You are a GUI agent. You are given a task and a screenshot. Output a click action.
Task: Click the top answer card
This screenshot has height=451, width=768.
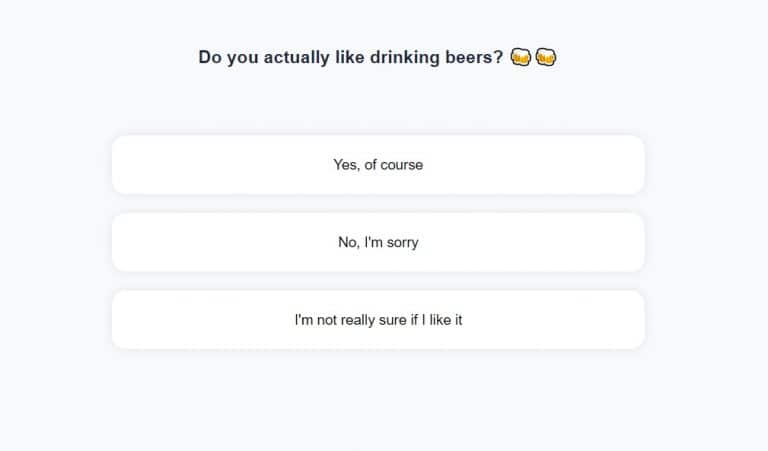(x=378, y=165)
